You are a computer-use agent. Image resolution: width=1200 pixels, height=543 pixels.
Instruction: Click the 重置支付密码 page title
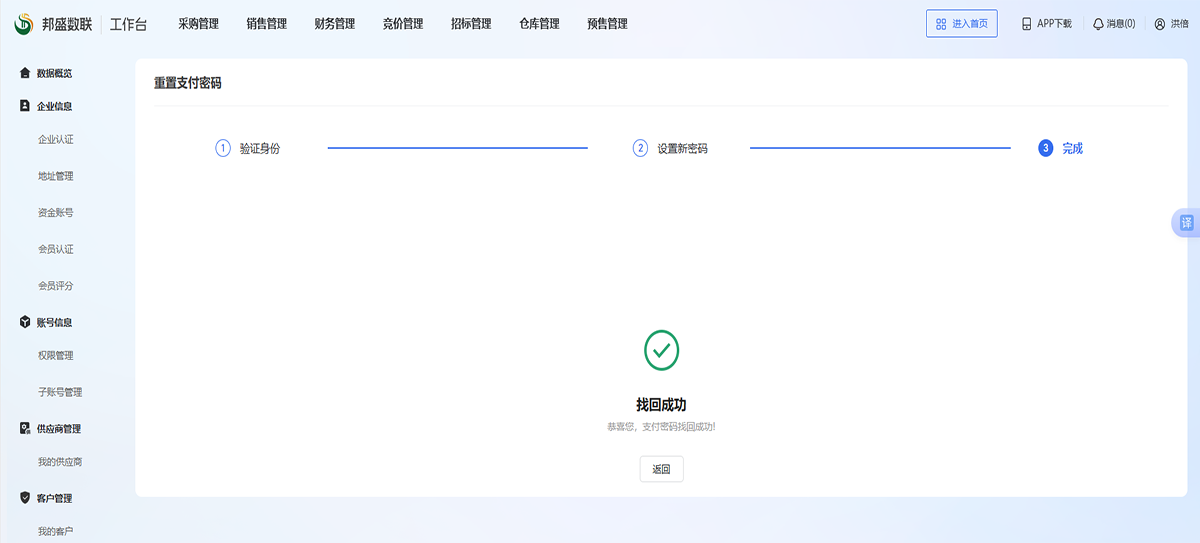click(187, 83)
